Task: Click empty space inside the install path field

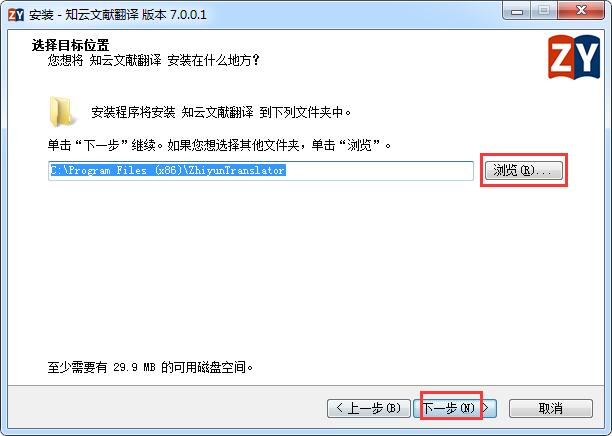Action: click(x=379, y=171)
